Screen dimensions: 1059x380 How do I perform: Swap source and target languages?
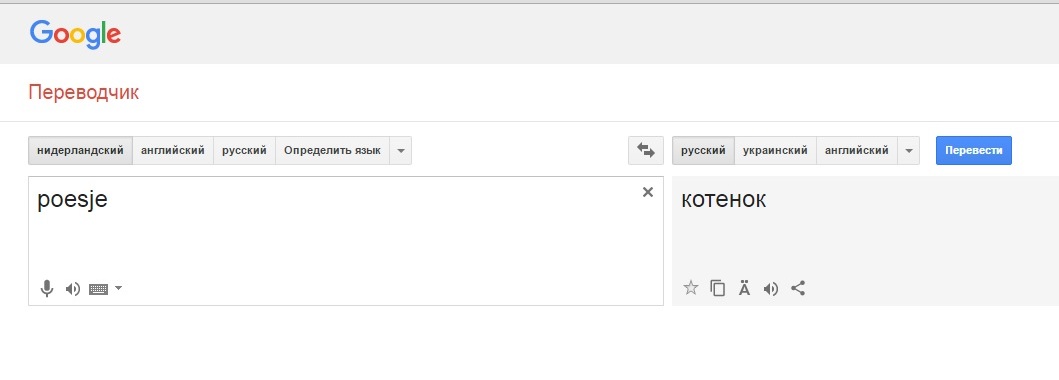point(646,151)
